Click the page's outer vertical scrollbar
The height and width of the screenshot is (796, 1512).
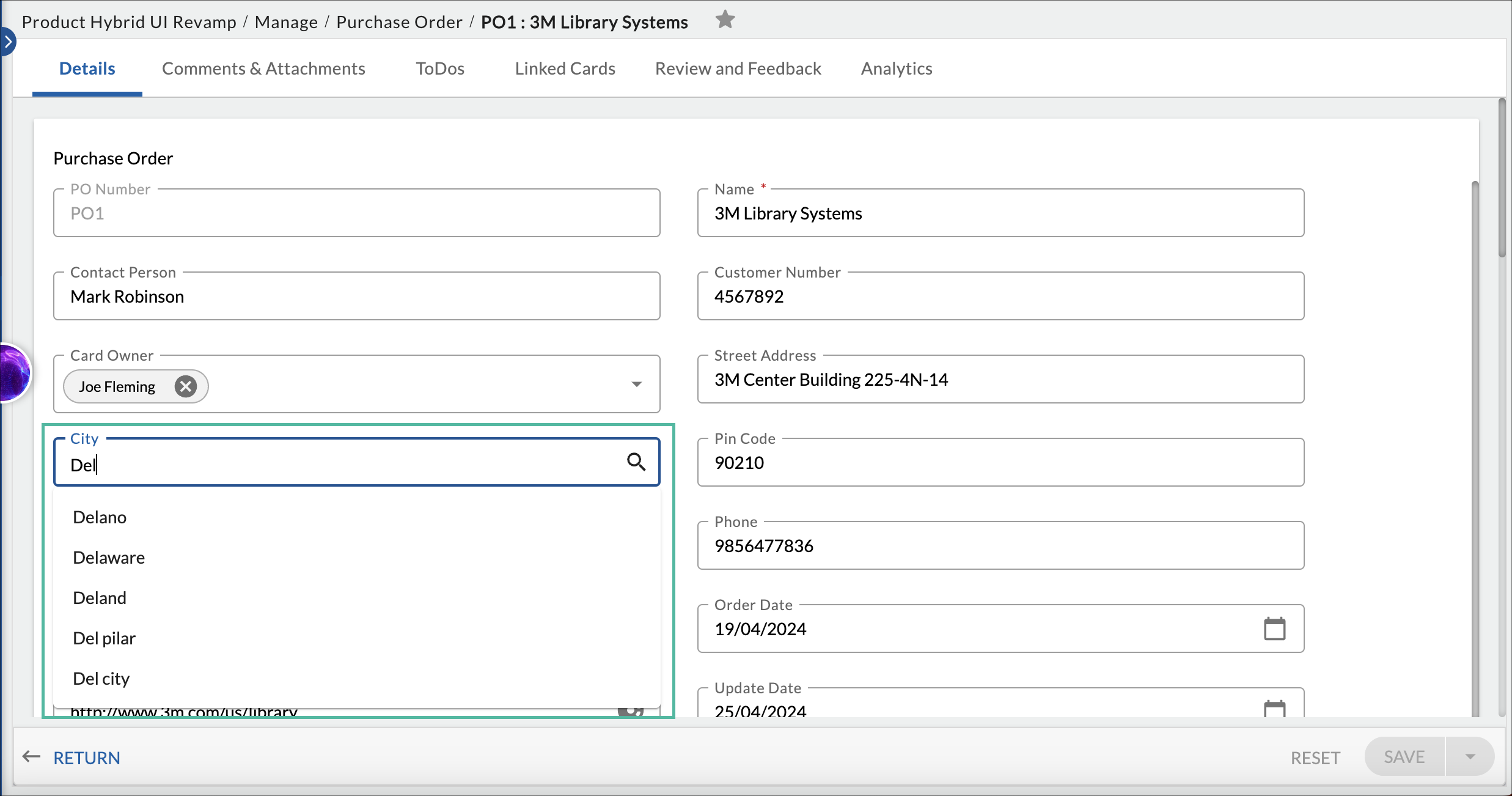[1502, 178]
